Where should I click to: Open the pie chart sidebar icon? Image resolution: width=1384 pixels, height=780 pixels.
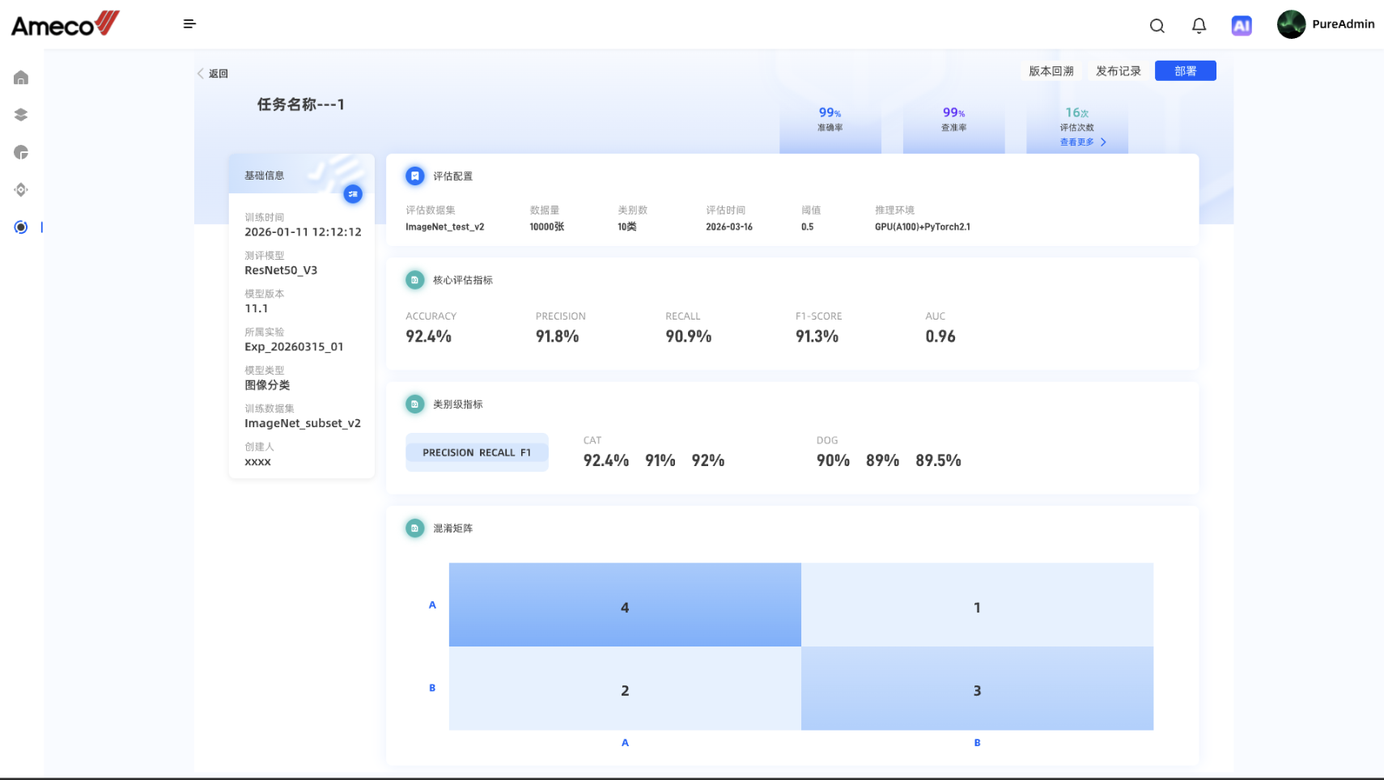pos(21,152)
